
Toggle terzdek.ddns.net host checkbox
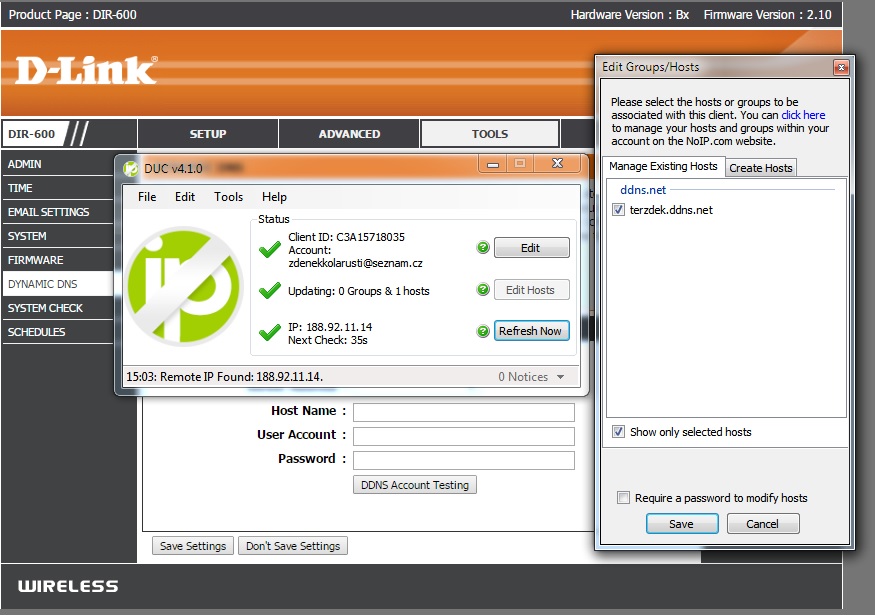(618, 210)
